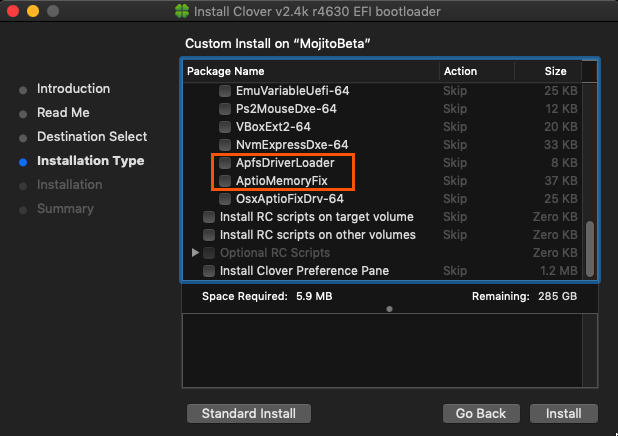Viewport: 618px width, 436px height.
Task: Click the 37 KB size value
Action: [560, 181]
